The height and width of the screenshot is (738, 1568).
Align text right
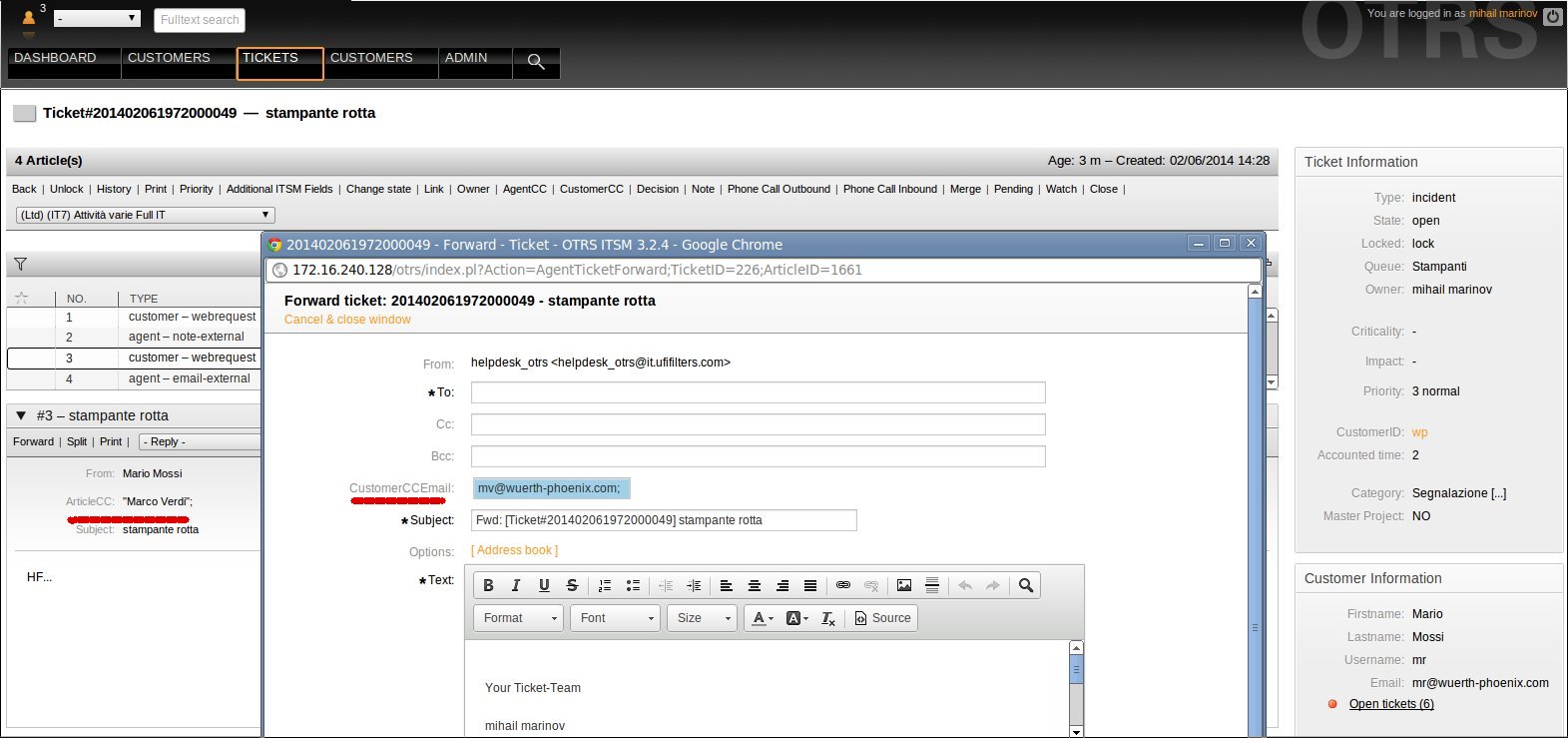[783, 585]
